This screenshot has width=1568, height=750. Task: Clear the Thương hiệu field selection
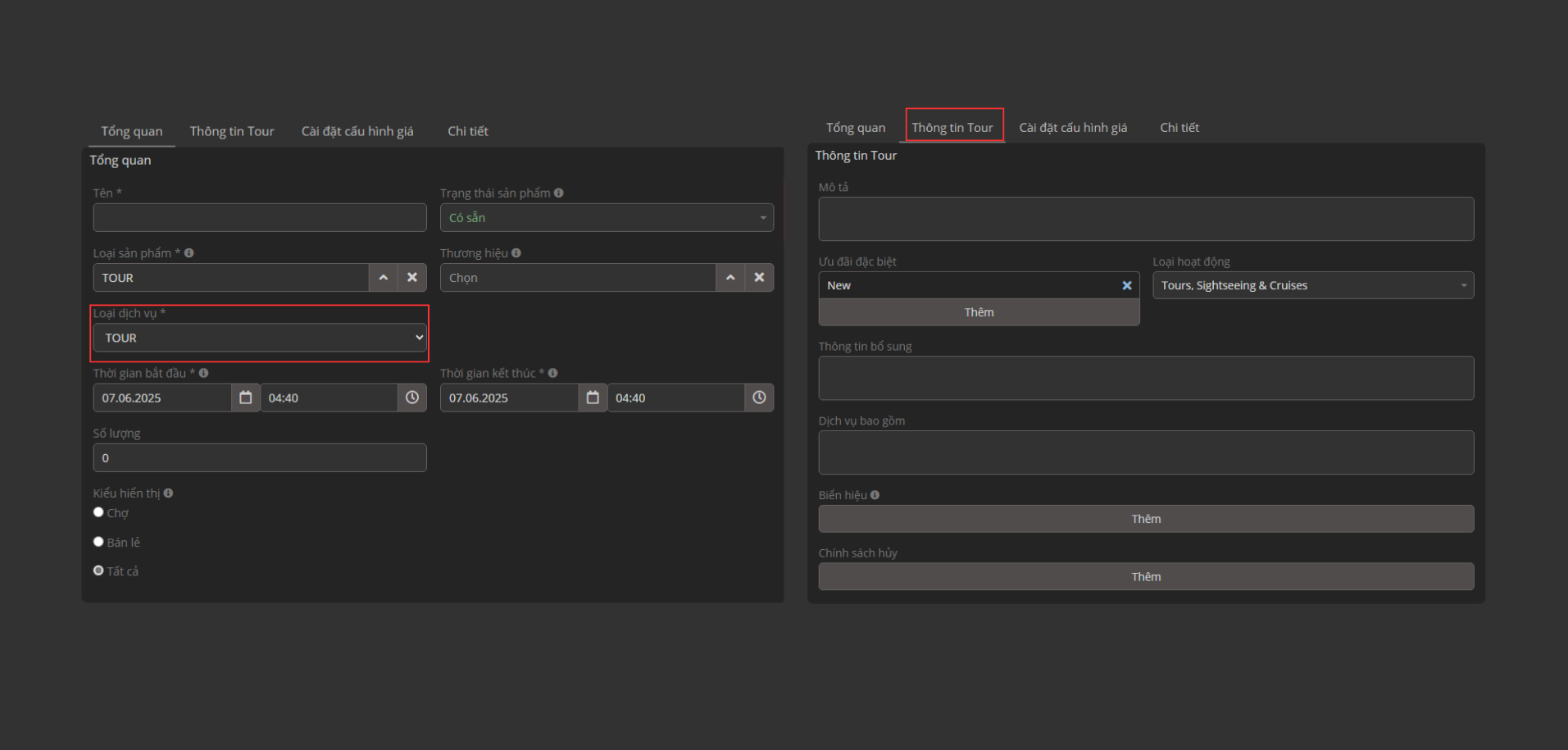pyautogui.click(x=759, y=278)
